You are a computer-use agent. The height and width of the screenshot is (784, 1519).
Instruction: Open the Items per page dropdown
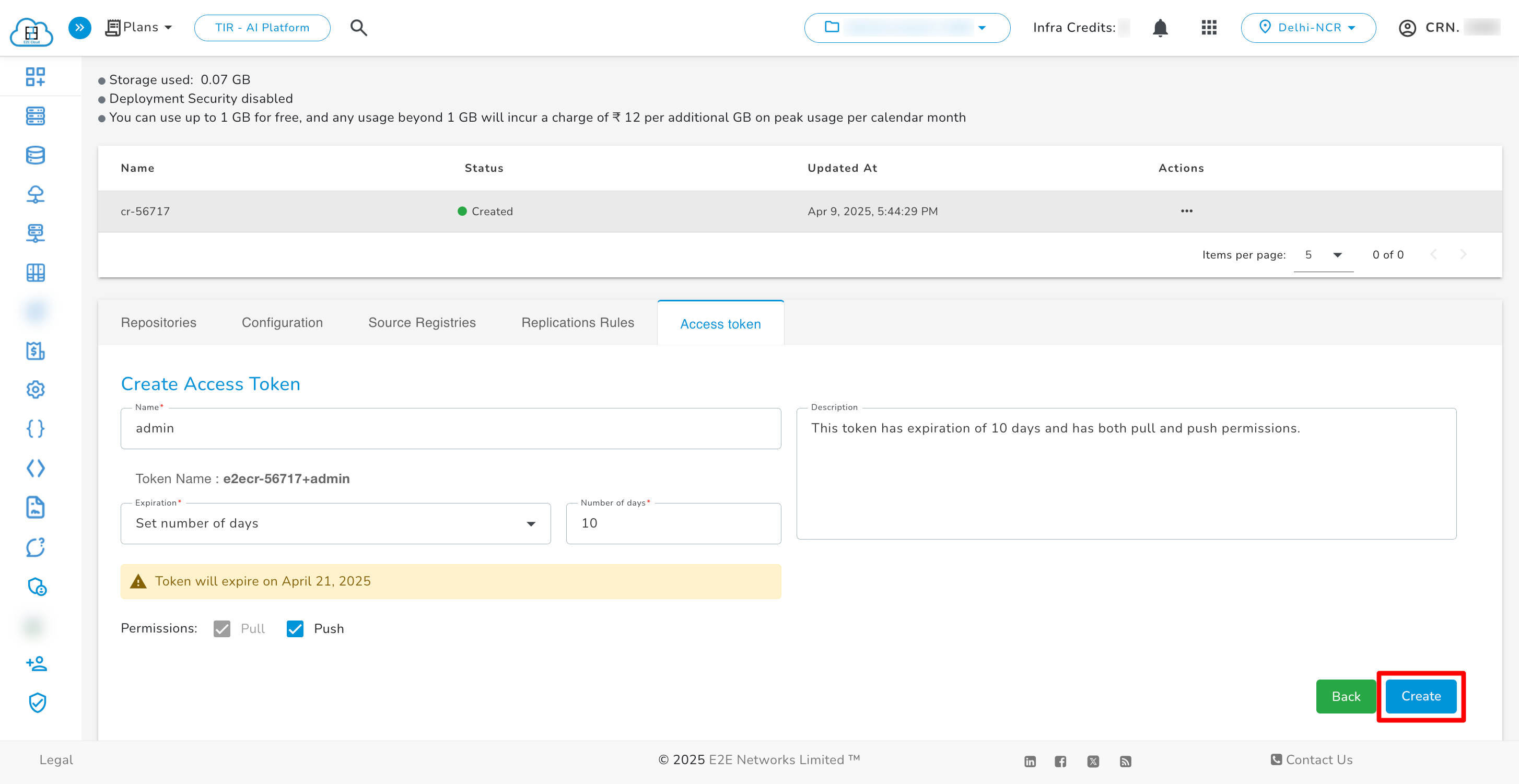pos(1323,255)
